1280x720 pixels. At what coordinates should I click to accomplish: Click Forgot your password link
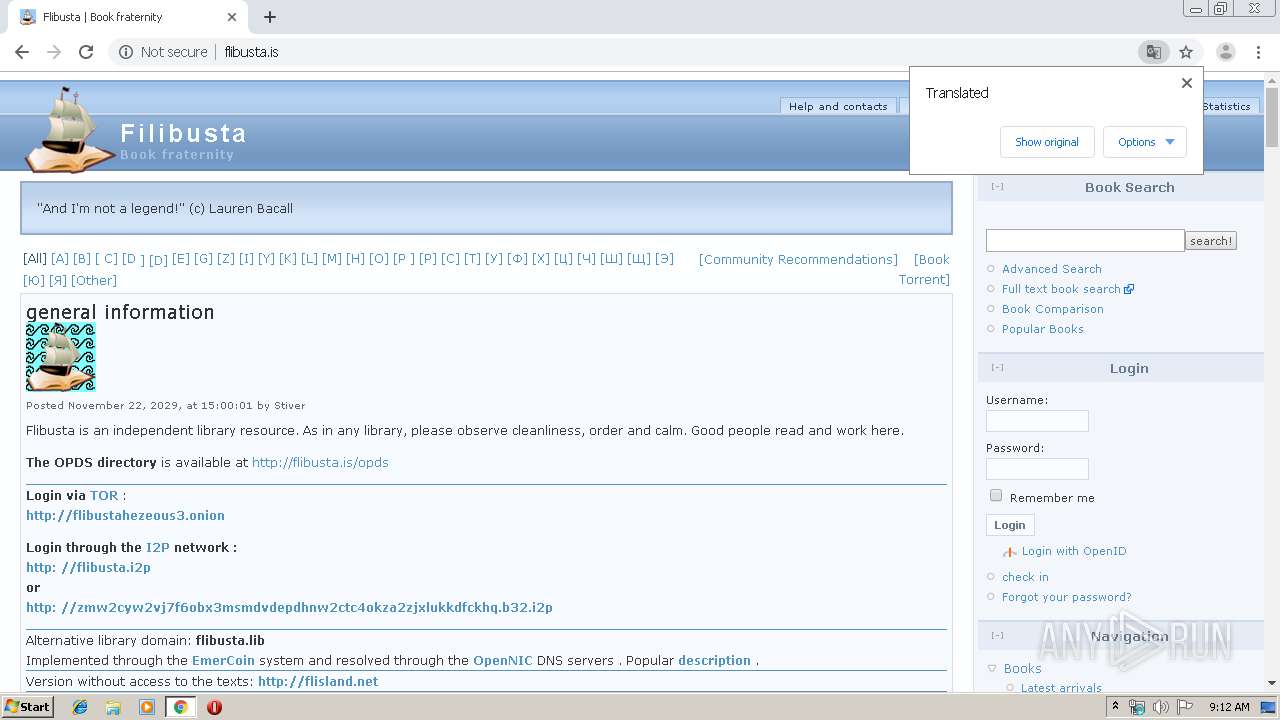pos(1067,597)
